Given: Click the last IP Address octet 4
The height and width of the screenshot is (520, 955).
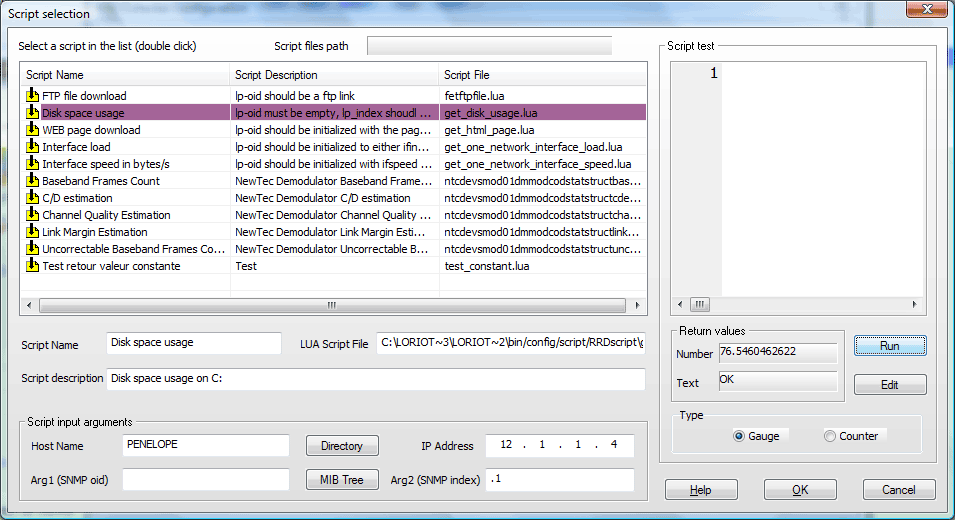Looking at the screenshot, I should (614, 444).
